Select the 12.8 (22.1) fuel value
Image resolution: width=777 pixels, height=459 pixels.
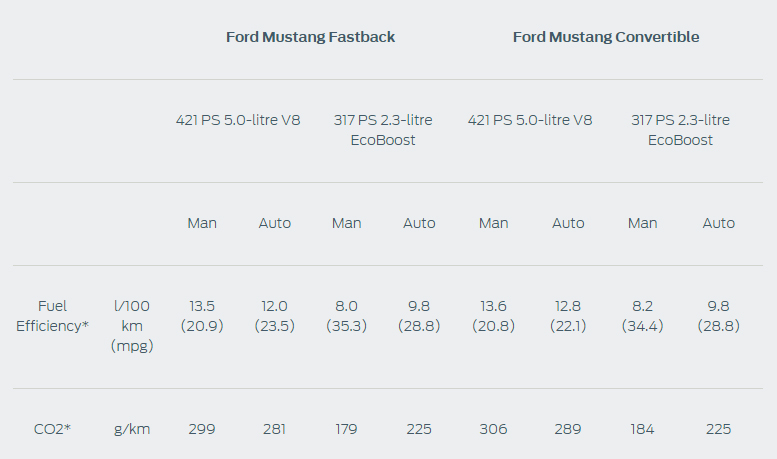pyautogui.click(x=568, y=316)
